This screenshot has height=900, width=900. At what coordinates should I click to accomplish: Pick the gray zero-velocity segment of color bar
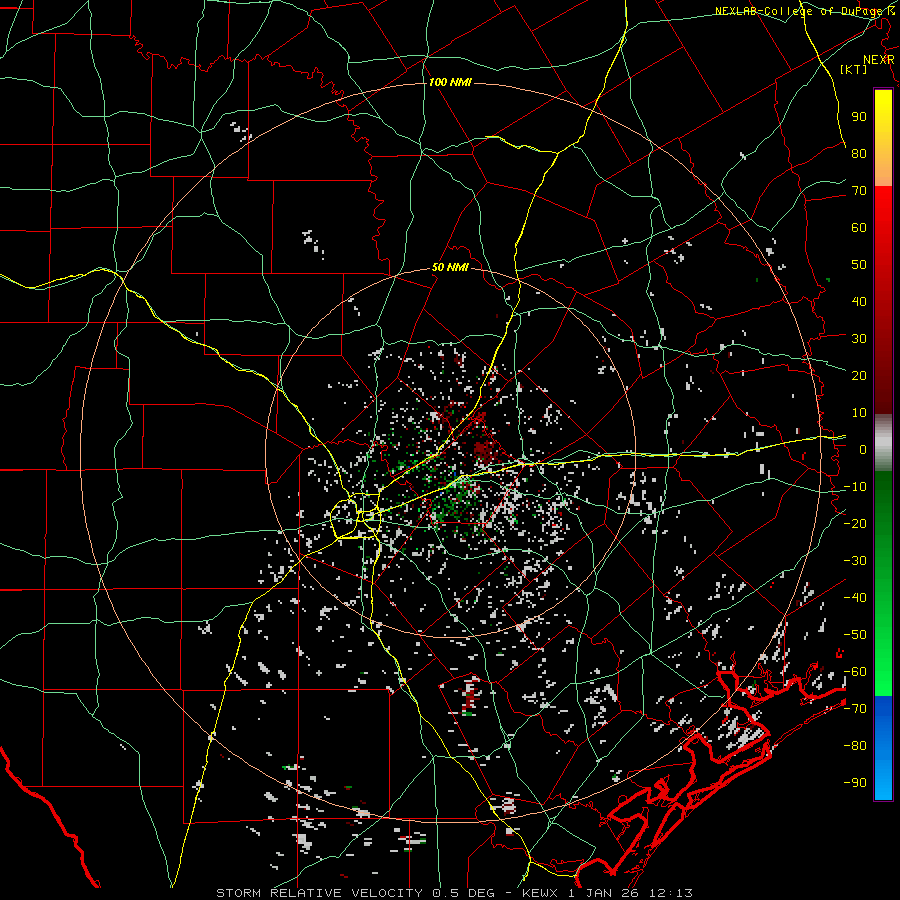883,442
